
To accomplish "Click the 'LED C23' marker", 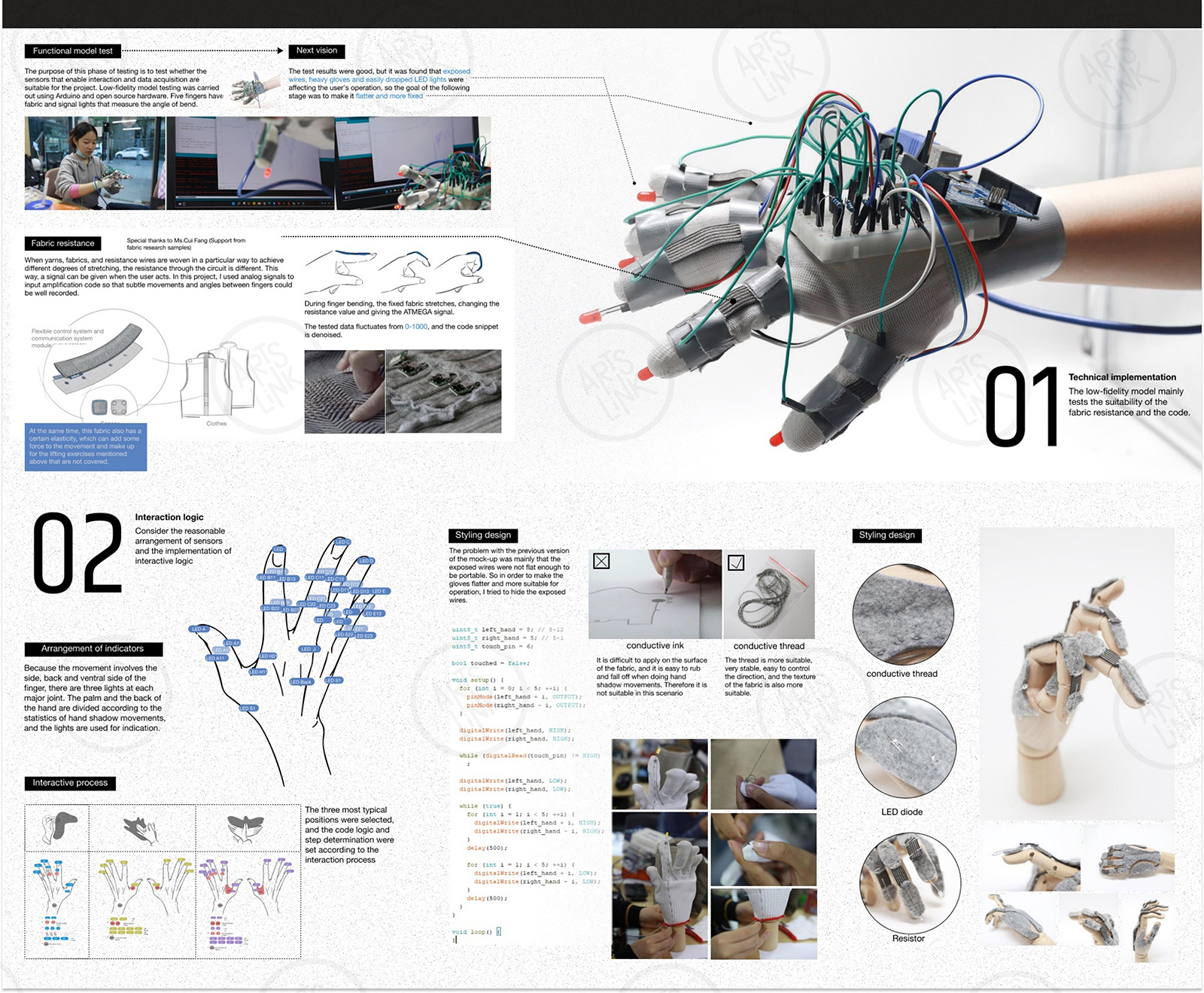I will point(327,605).
